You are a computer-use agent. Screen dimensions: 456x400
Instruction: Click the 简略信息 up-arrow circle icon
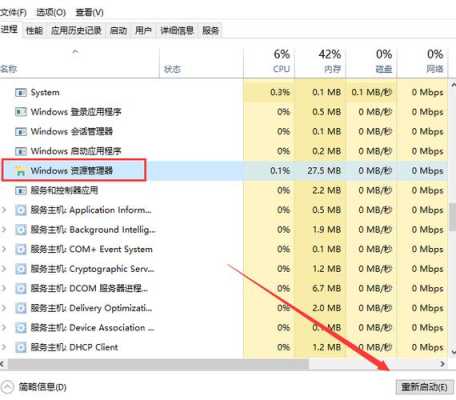click(x=7, y=387)
